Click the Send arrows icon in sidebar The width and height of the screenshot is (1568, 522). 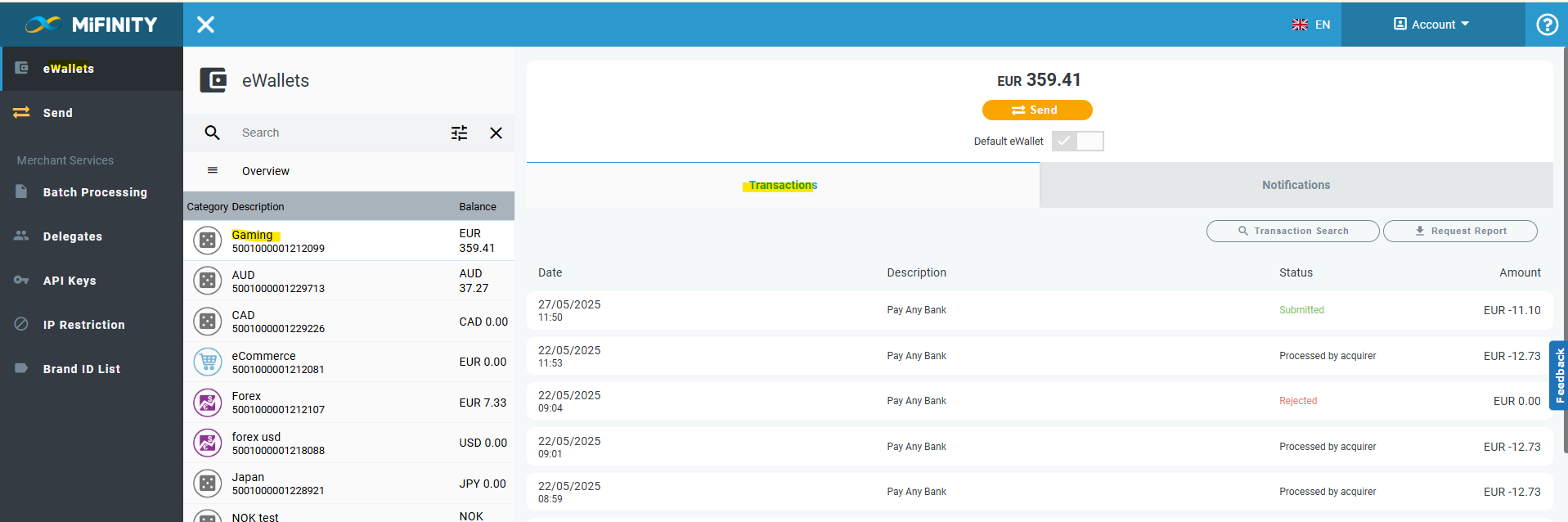pos(22,112)
